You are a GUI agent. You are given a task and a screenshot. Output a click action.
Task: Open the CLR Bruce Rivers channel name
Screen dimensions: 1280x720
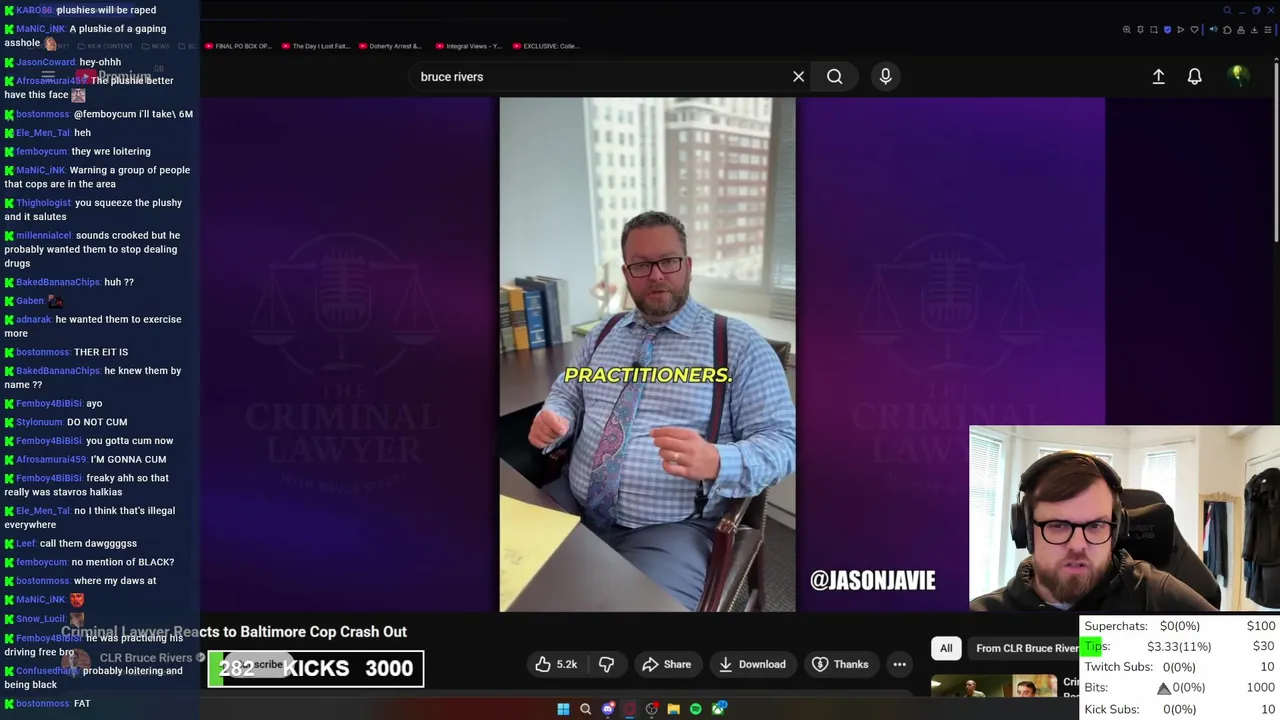(x=146, y=658)
